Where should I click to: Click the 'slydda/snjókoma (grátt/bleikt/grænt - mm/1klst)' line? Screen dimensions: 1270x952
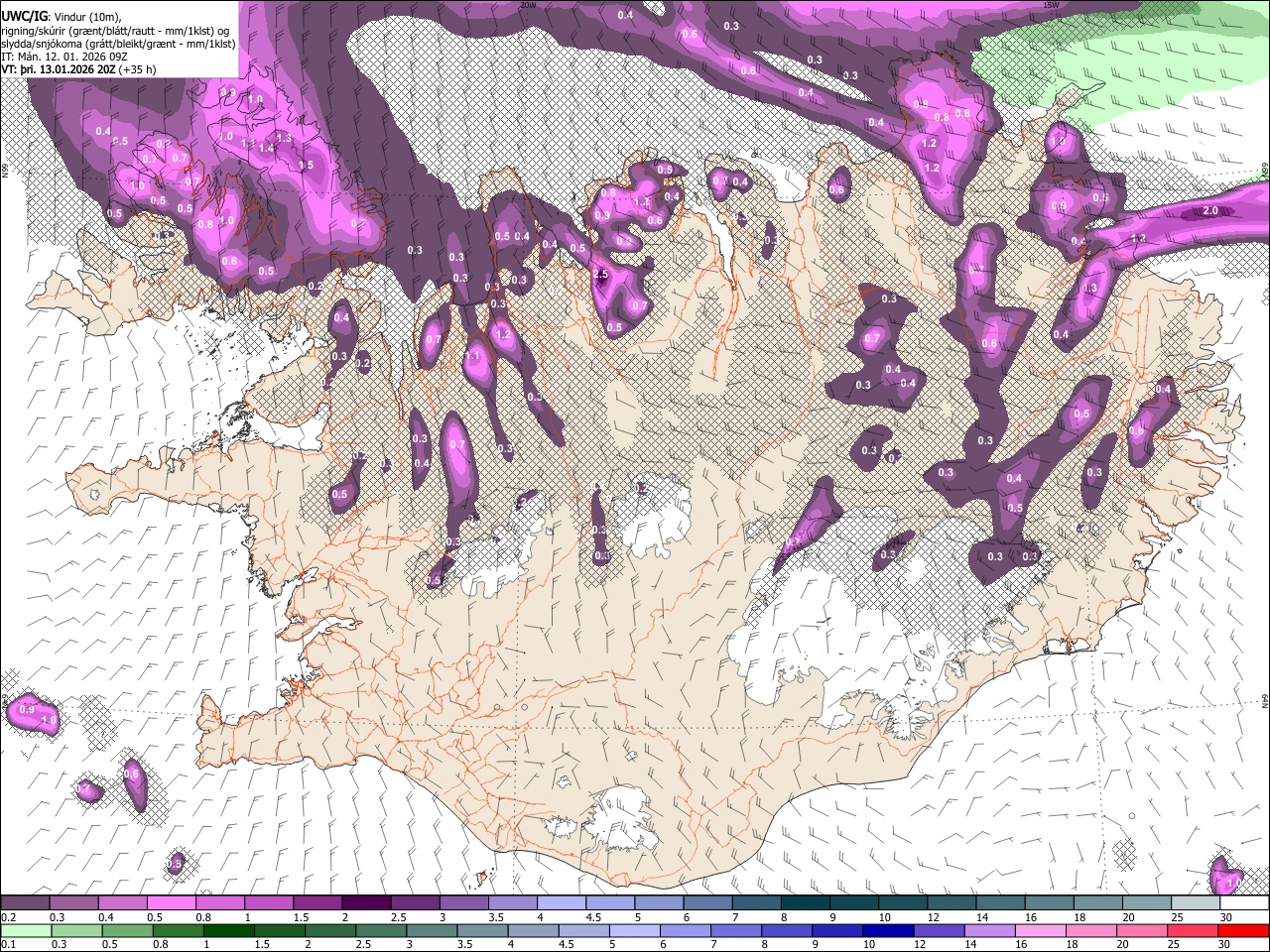[x=118, y=44]
